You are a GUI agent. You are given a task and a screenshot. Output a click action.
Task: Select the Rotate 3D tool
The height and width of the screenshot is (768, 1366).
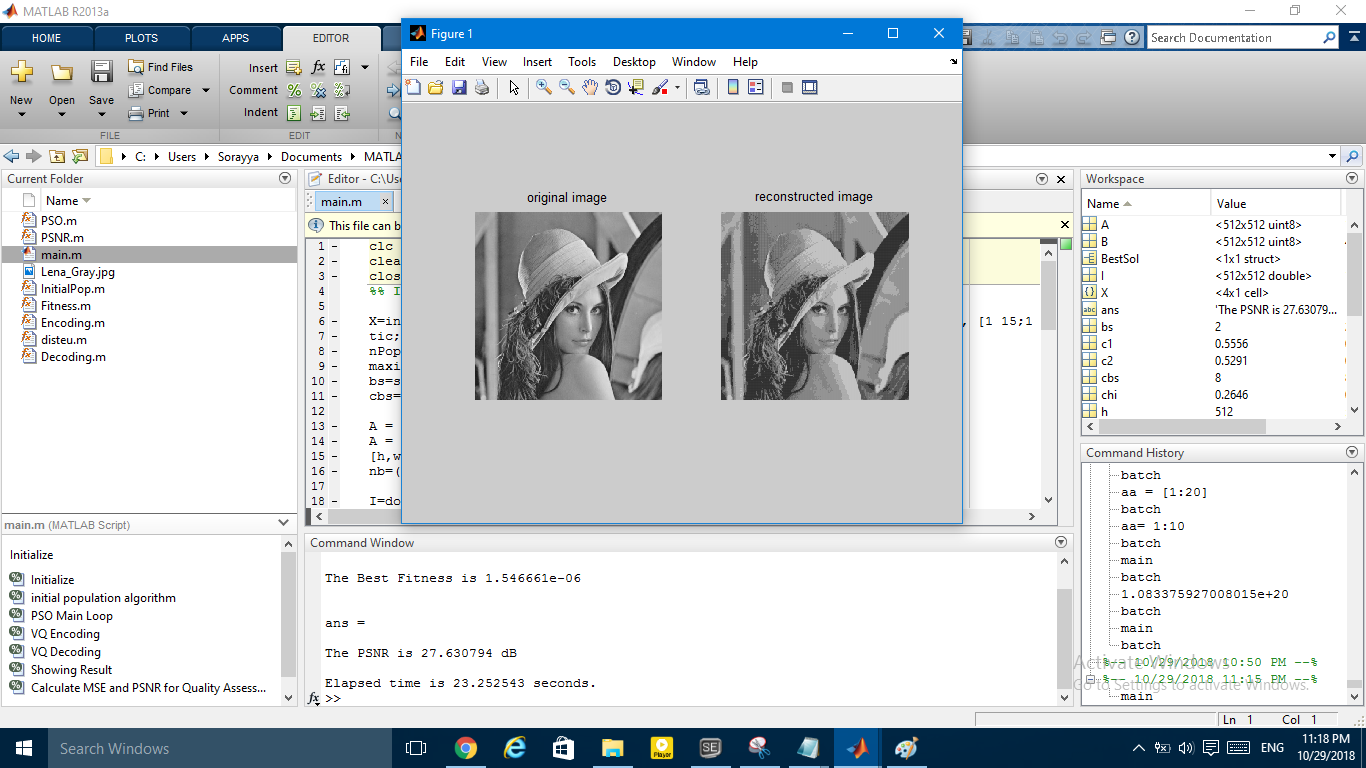(613, 87)
